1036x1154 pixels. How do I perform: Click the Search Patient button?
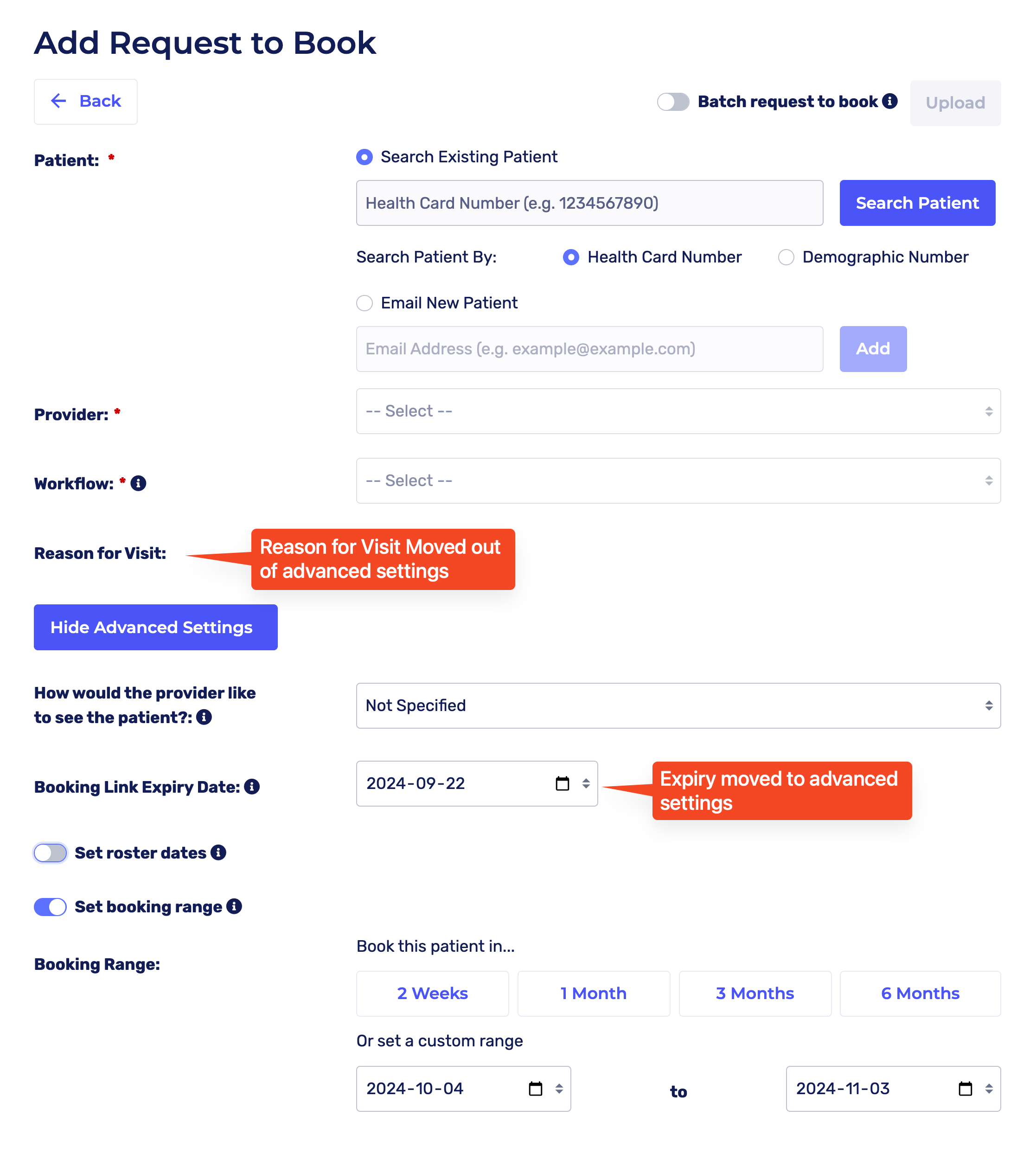(x=917, y=203)
